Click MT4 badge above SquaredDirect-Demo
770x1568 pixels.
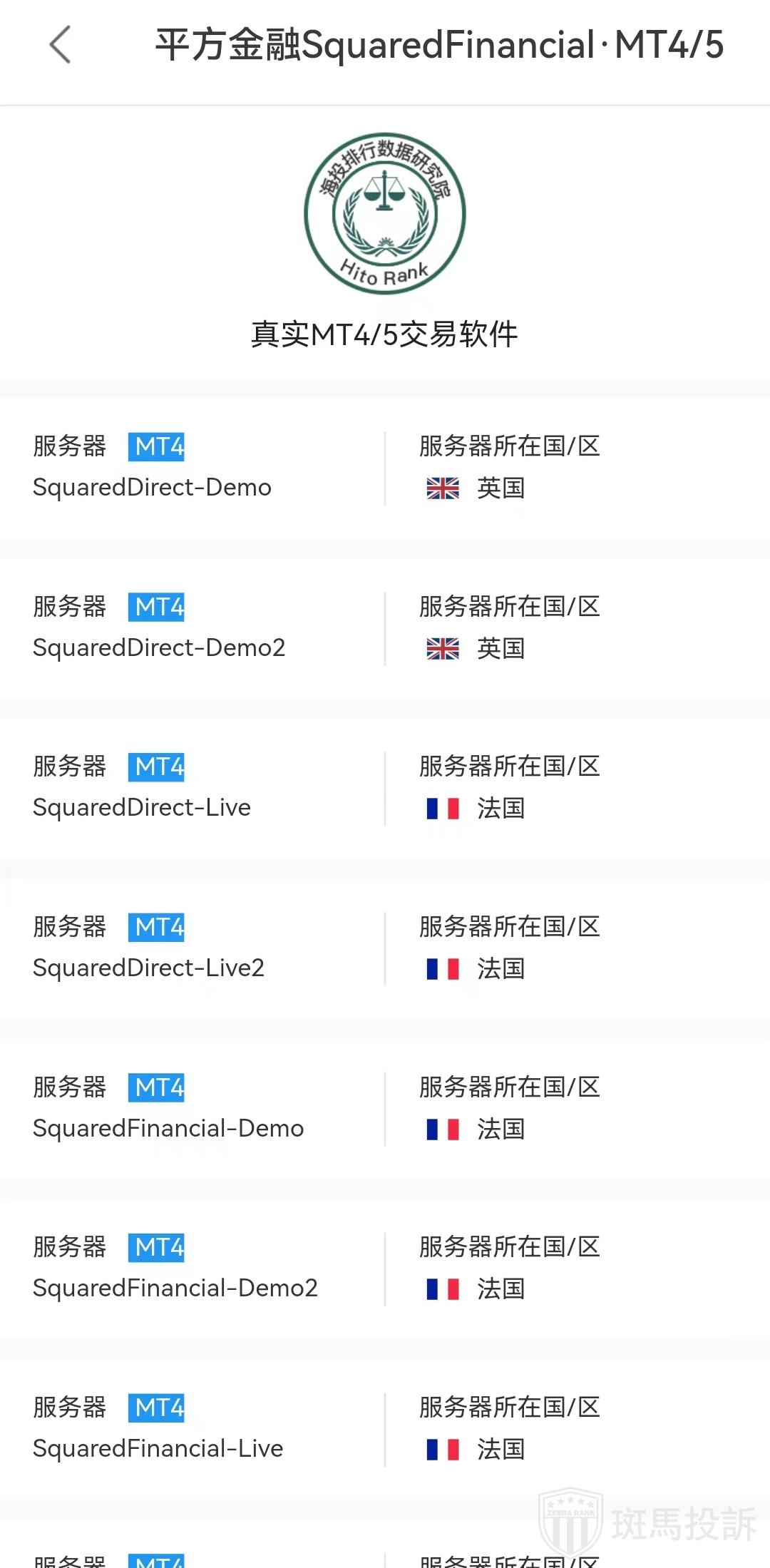[x=157, y=447]
